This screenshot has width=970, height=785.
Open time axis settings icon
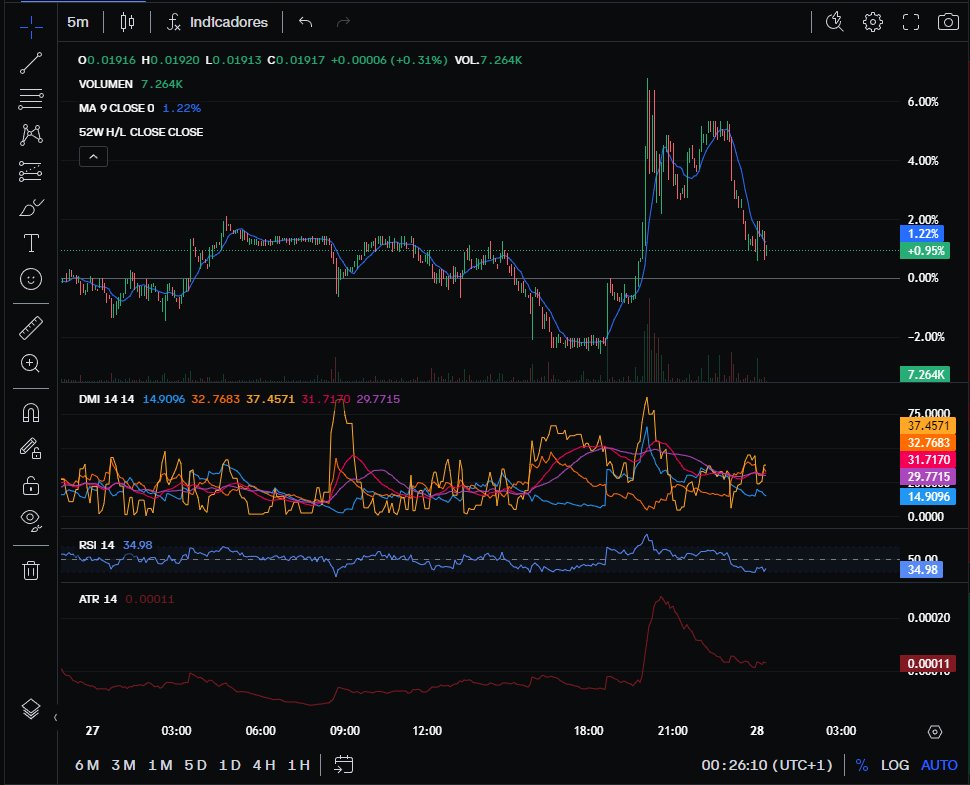tap(935, 732)
